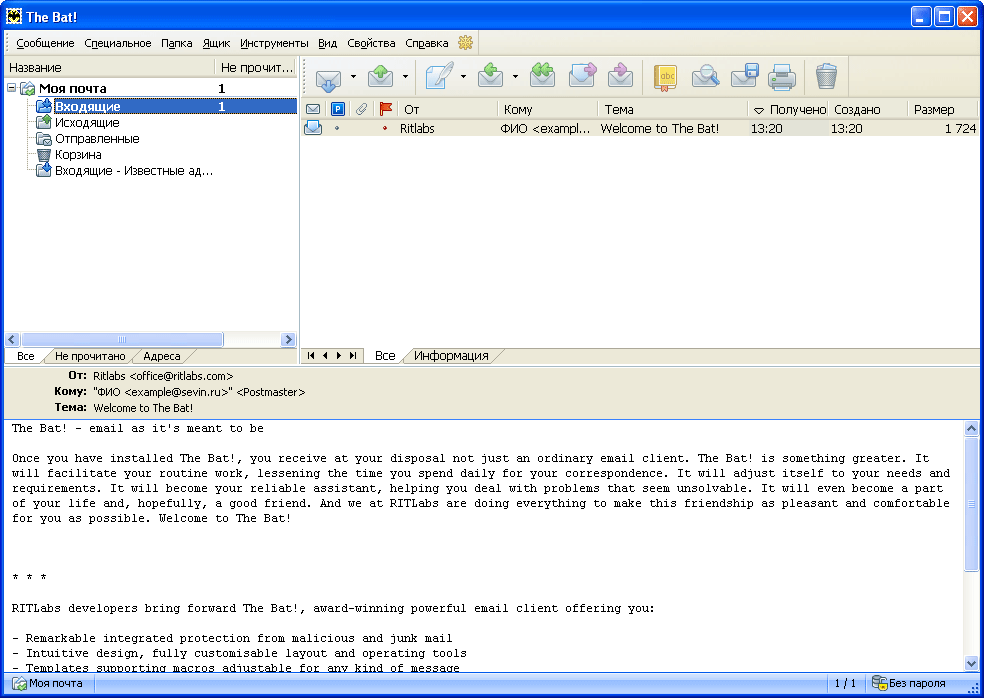This screenshot has width=984, height=698.
Task: Click the Reply icon with green arrow
Action: pos(490,75)
